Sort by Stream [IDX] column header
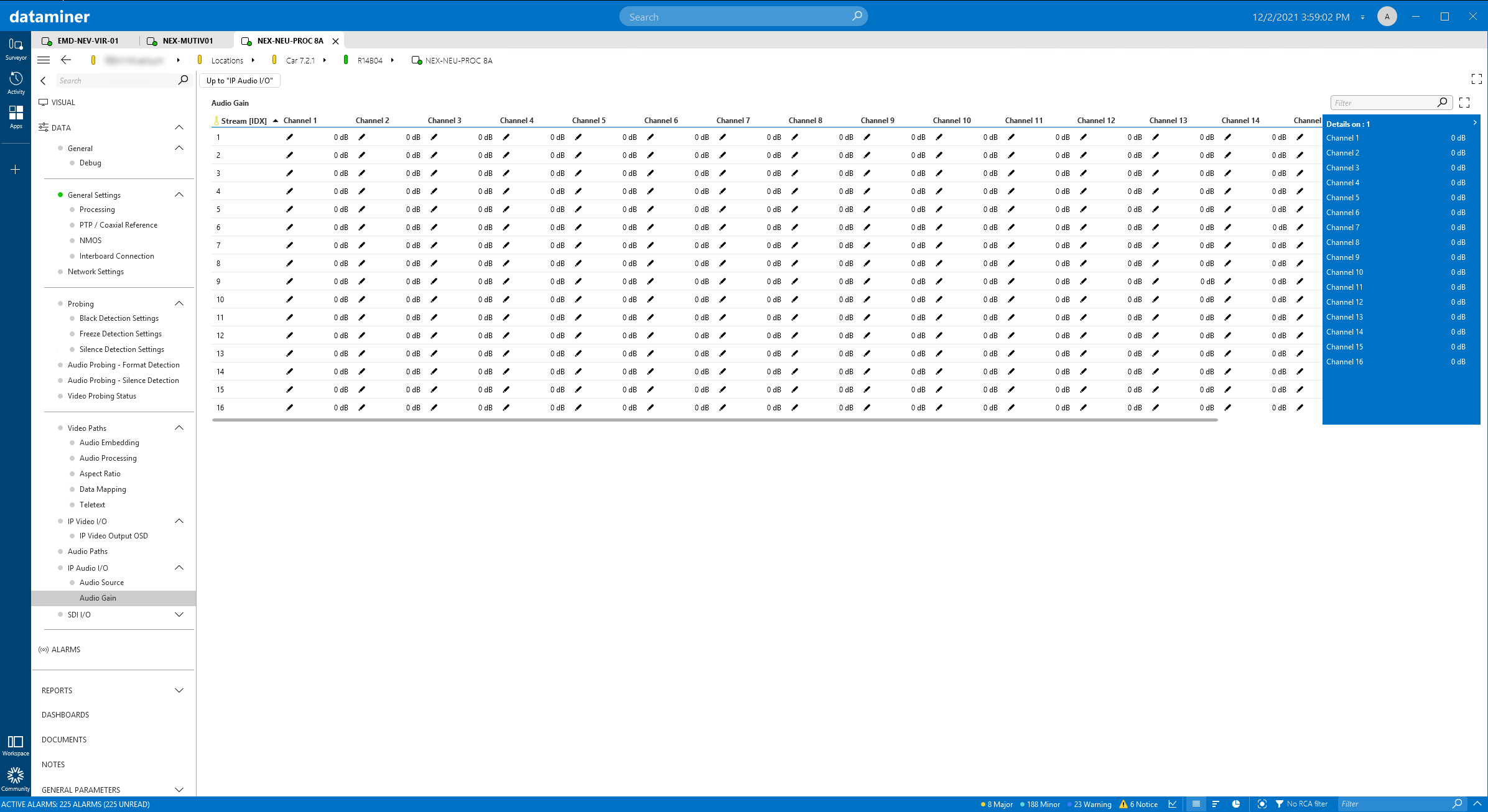 pyautogui.click(x=244, y=121)
